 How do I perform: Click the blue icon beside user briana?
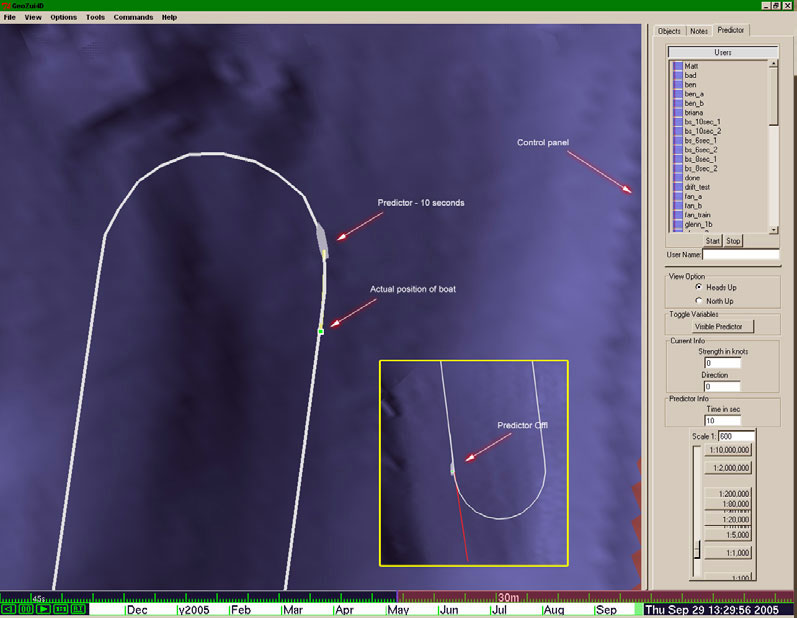pos(677,113)
